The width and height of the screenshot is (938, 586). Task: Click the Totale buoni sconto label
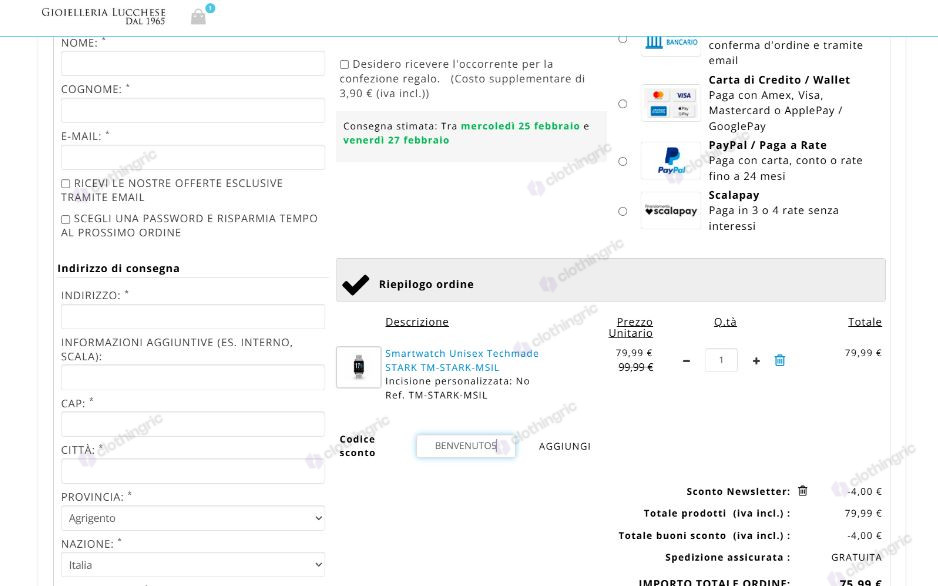click(x=704, y=536)
